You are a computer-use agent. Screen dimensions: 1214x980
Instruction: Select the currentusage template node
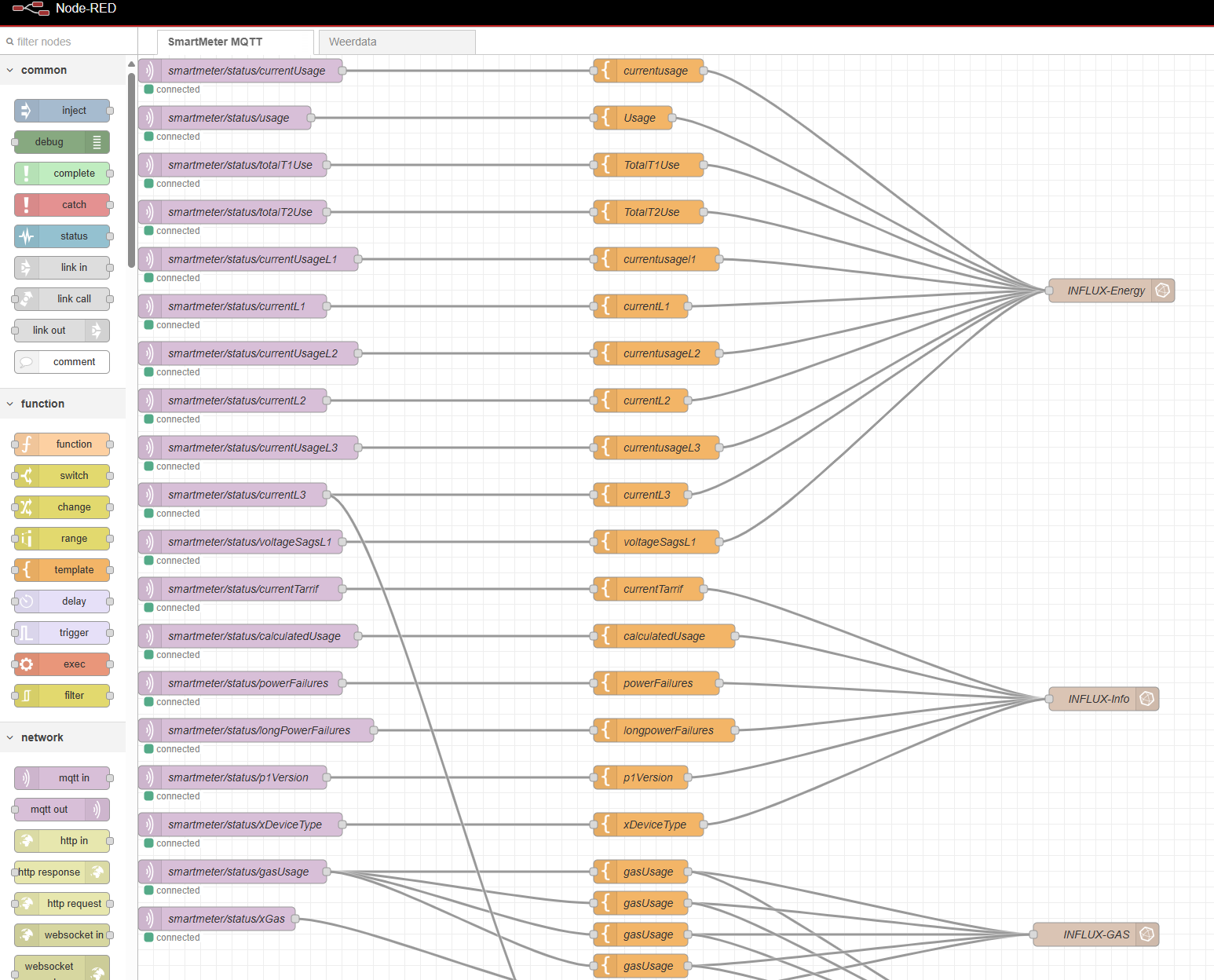pyautogui.click(x=649, y=71)
